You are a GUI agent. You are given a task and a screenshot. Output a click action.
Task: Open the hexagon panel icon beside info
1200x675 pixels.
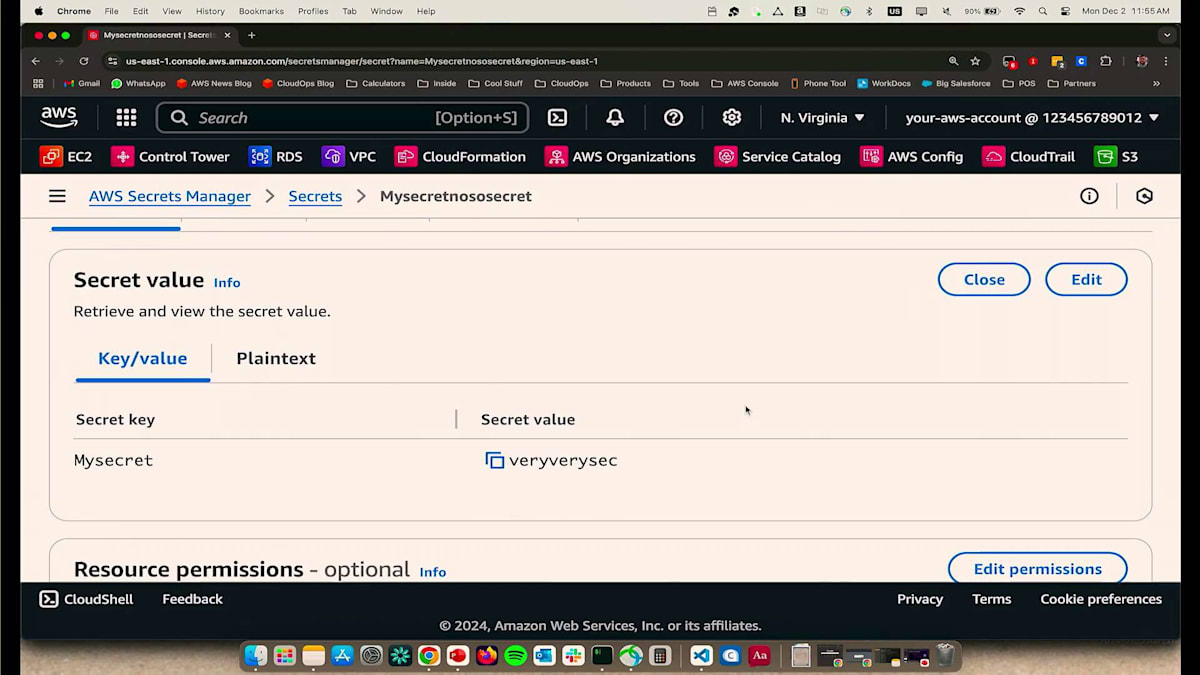pos(1145,196)
